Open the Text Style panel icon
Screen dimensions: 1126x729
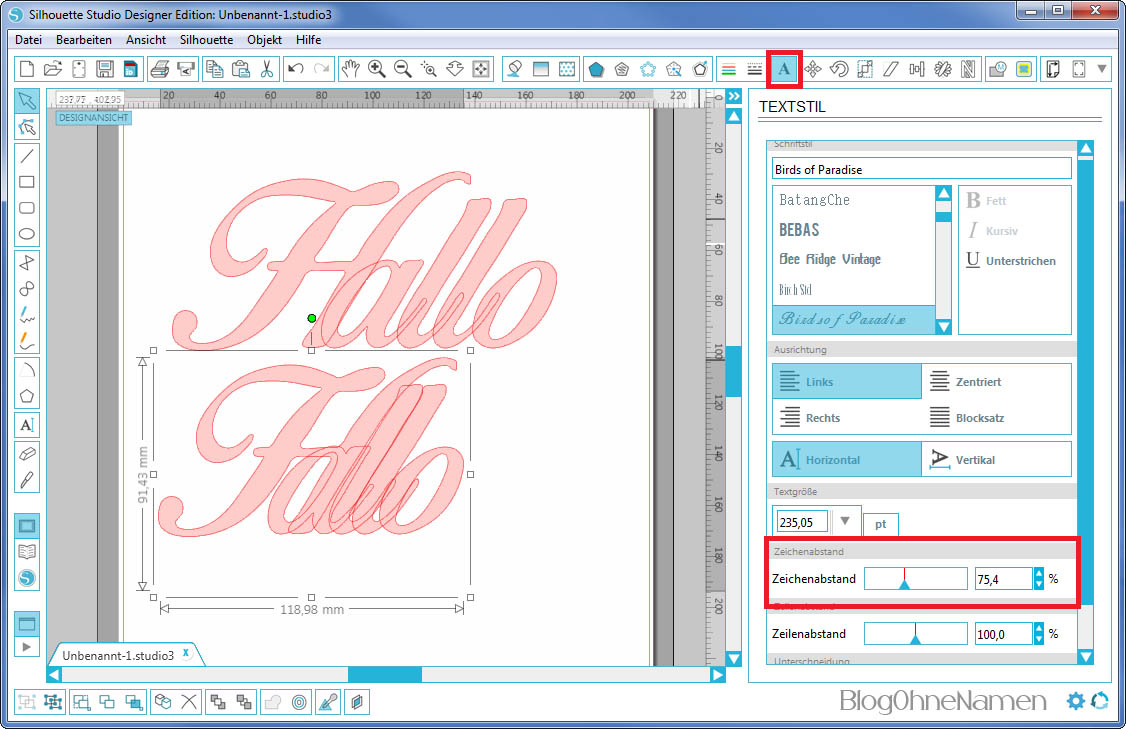coord(785,69)
